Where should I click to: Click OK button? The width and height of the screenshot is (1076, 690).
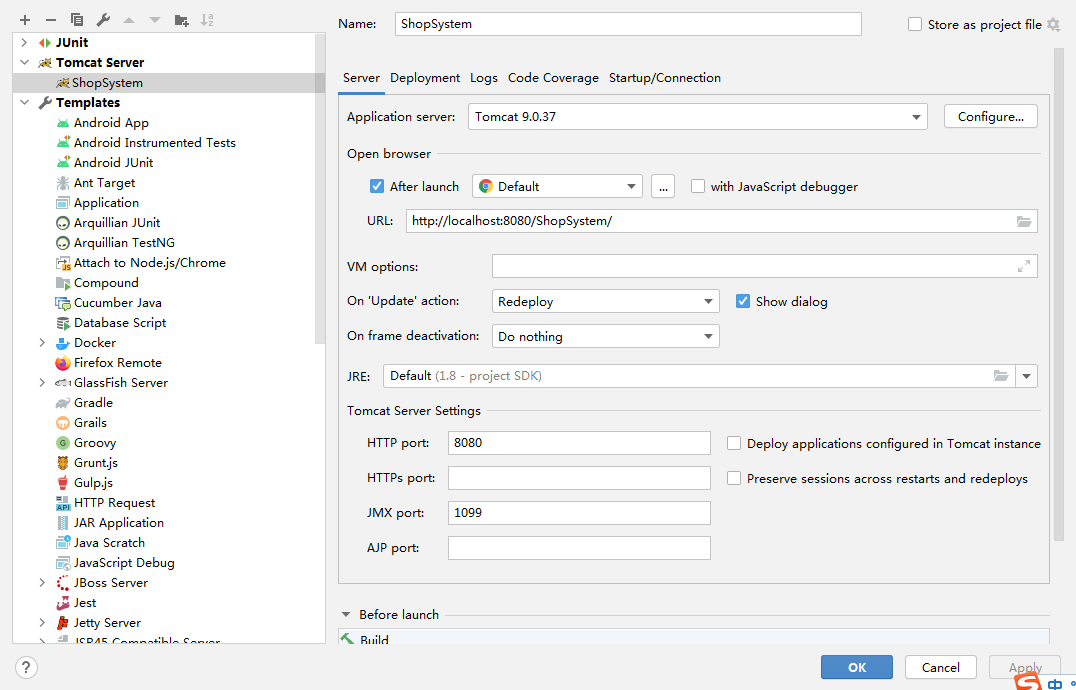tap(857, 667)
